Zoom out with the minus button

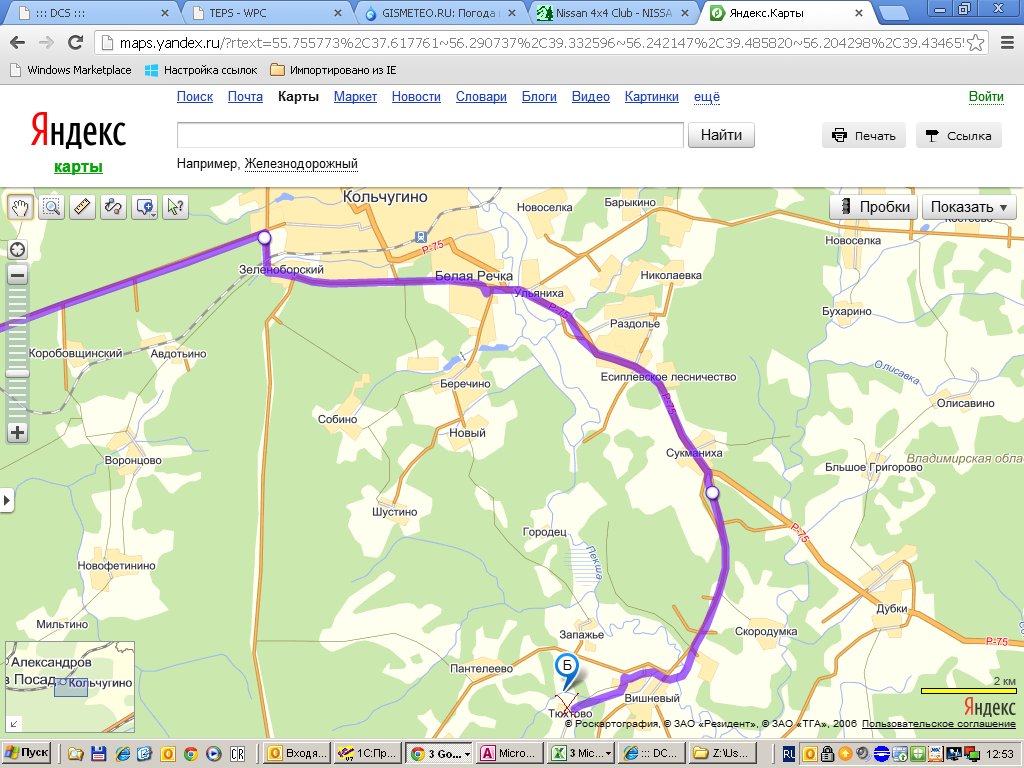pyautogui.click(x=18, y=275)
